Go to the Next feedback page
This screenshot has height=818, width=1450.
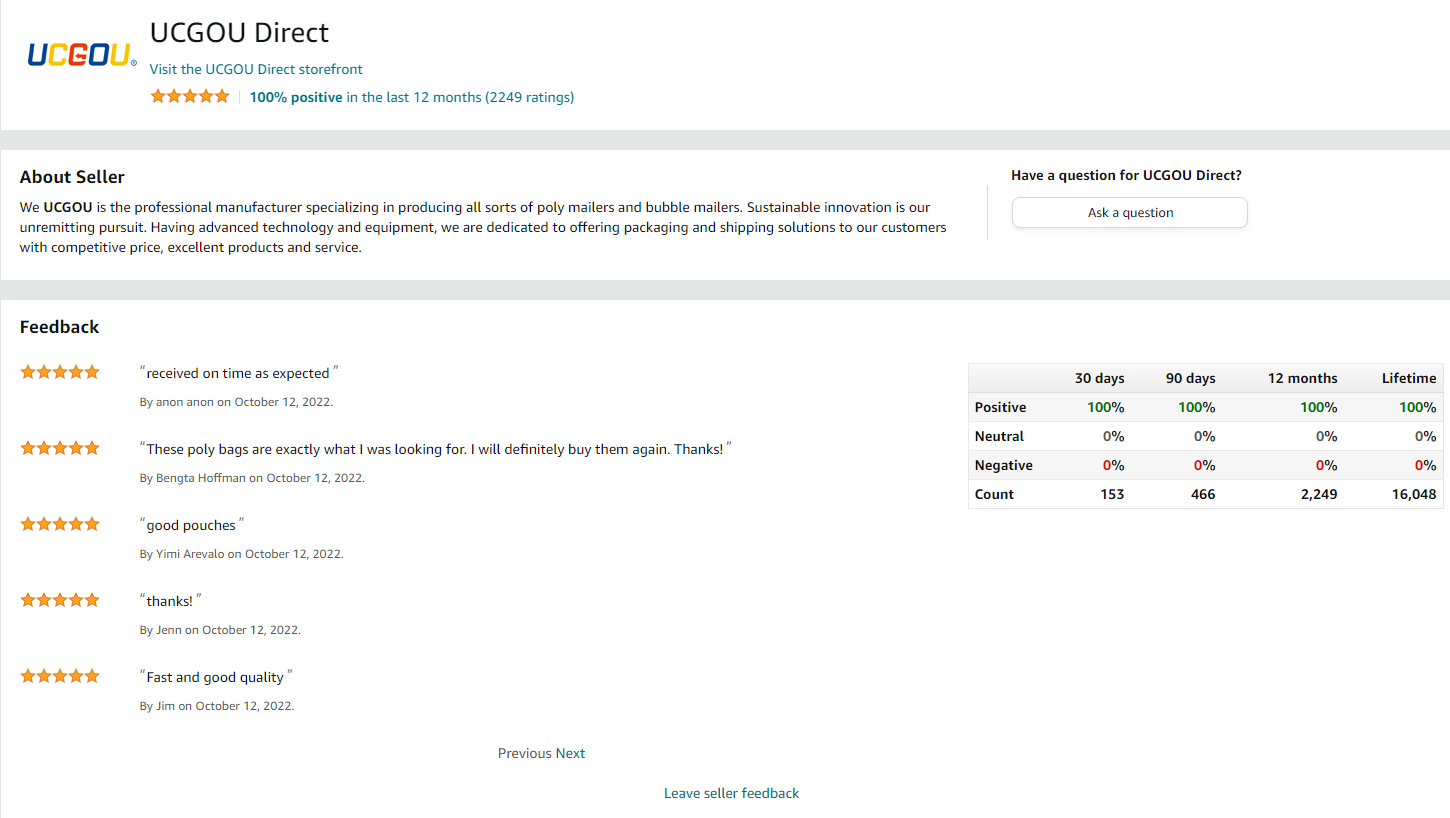pyautogui.click(x=571, y=753)
